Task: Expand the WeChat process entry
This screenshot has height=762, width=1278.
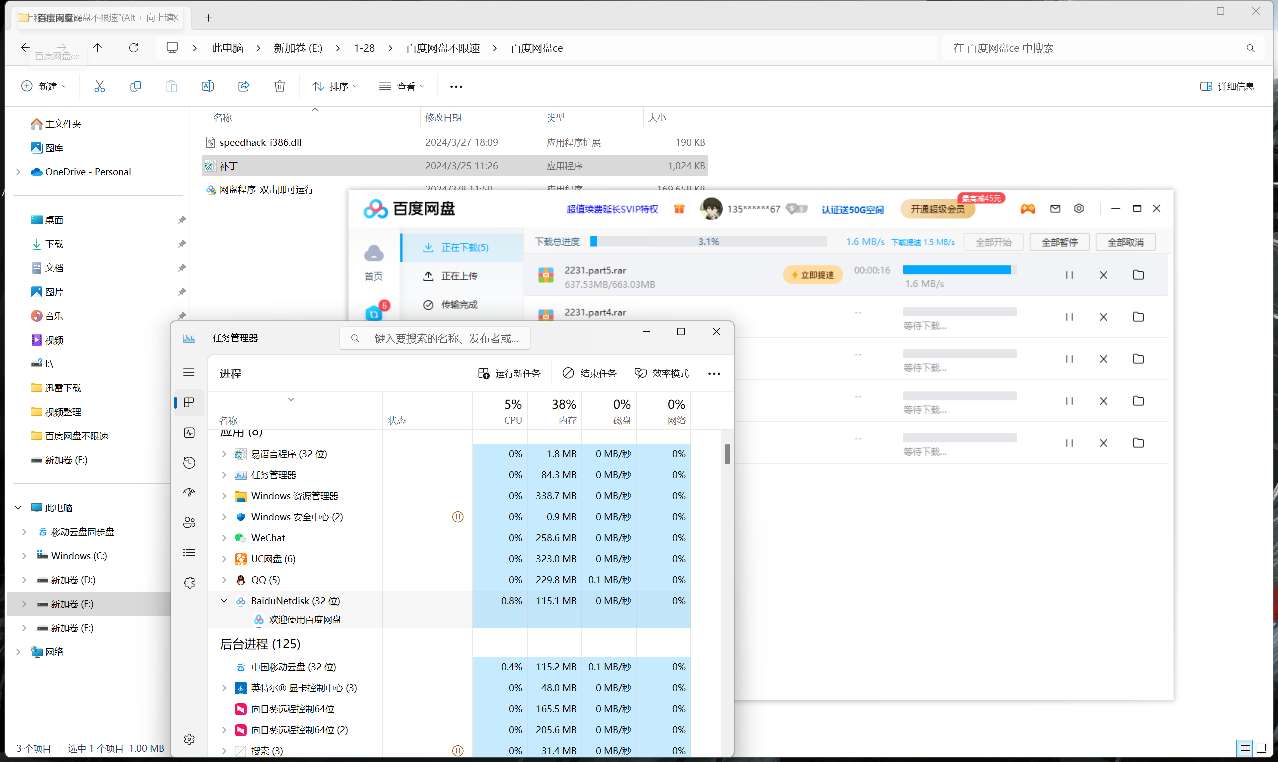Action: (224, 538)
